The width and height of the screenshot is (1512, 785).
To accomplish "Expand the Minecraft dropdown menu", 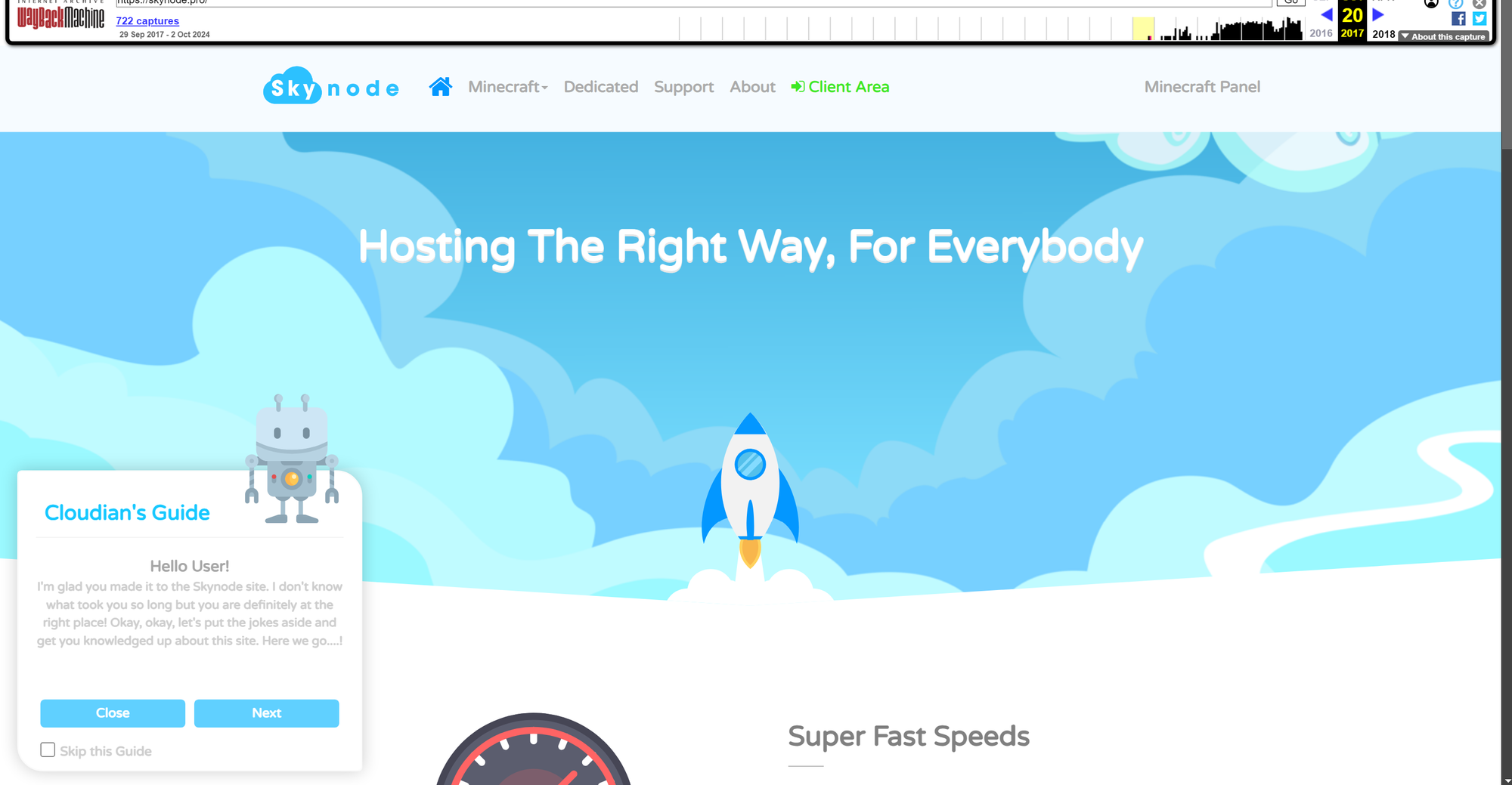I will (507, 87).
